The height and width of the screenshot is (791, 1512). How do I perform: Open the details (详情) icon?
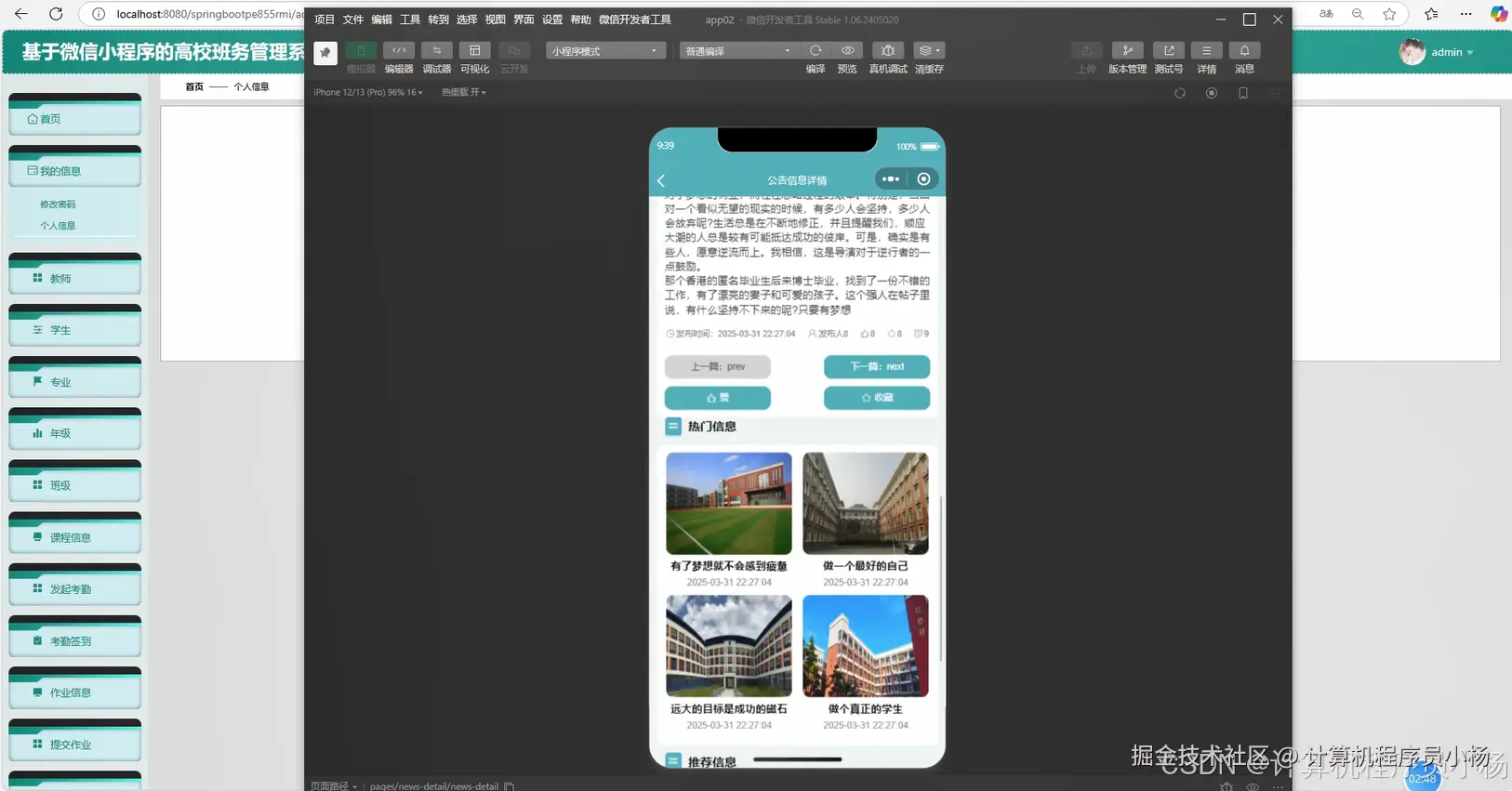coord(1206,50)
